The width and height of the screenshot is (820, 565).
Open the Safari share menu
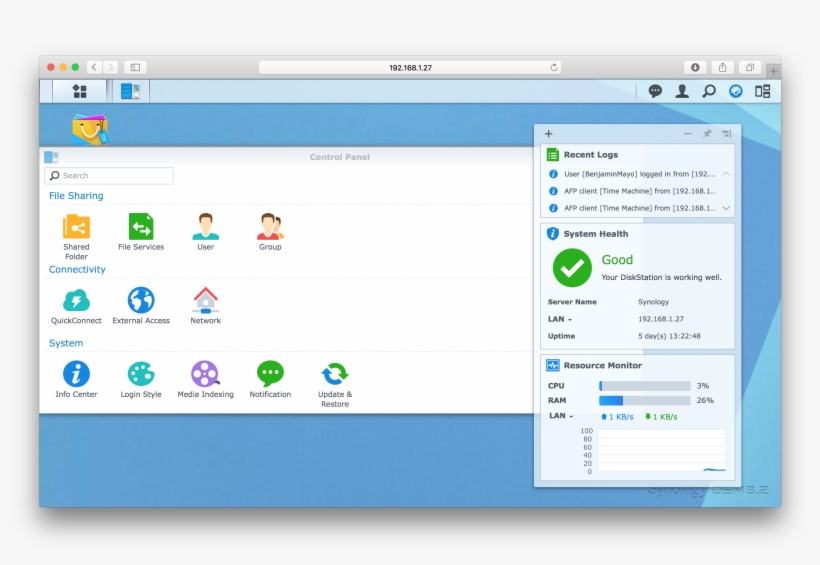(x=722, y=67)
